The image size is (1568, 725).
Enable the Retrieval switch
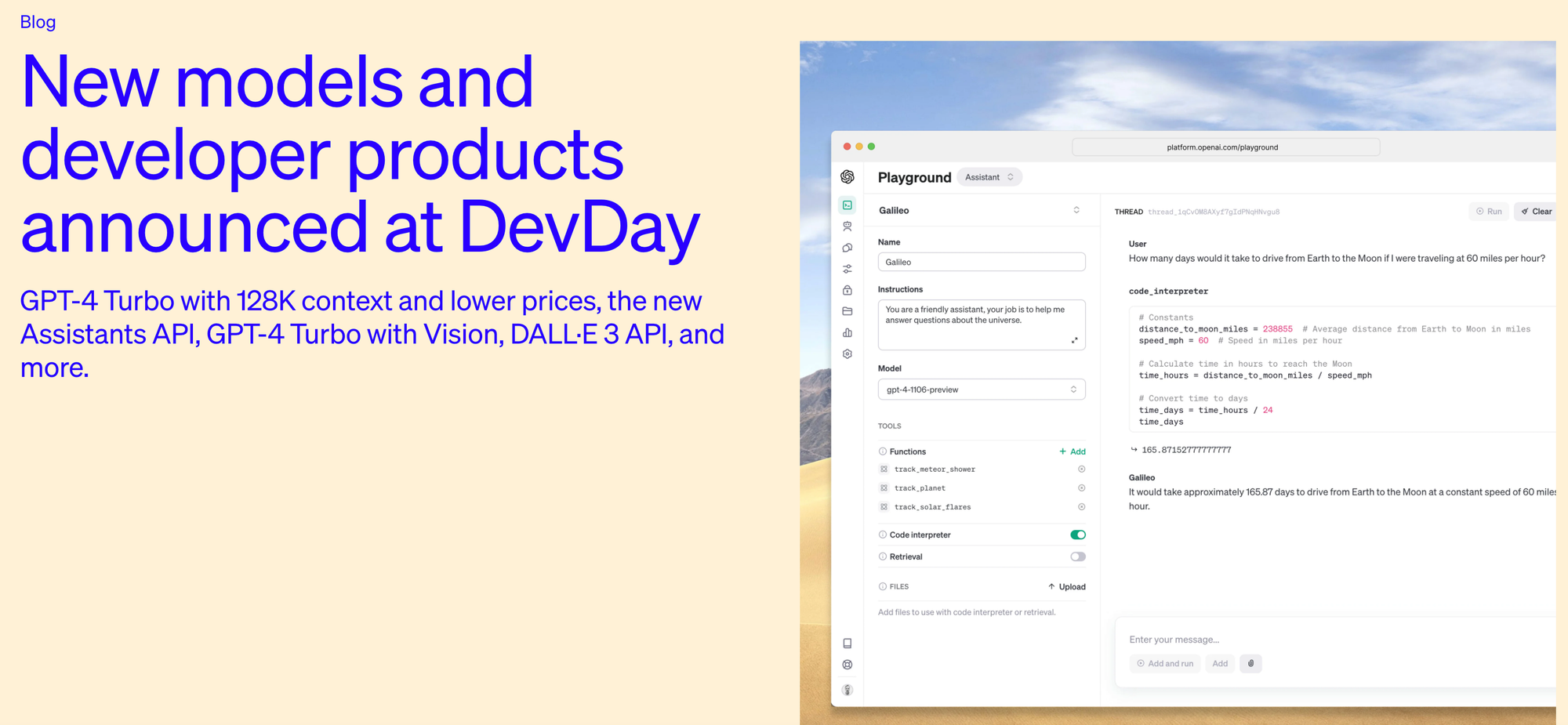1078,556
